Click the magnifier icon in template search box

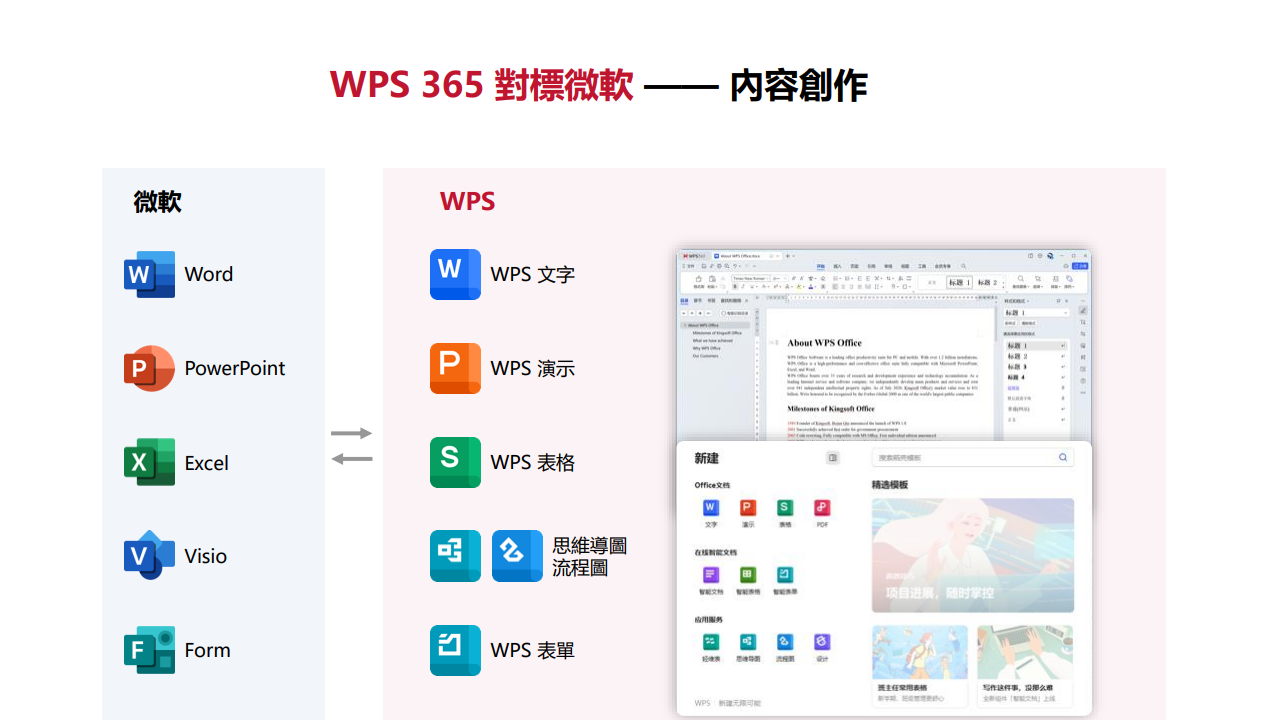1063,457
